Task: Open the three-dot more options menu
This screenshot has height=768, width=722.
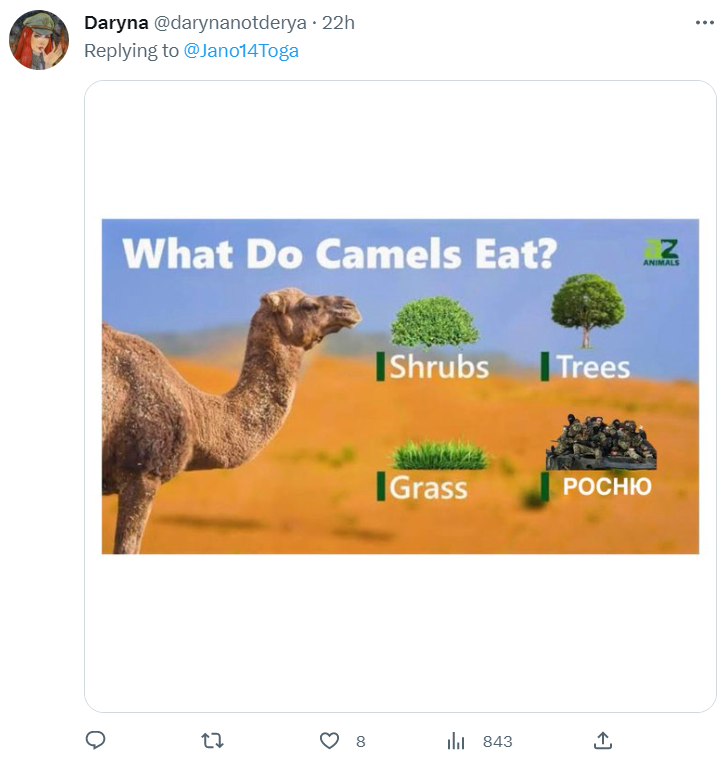Action: coord(703,22)
